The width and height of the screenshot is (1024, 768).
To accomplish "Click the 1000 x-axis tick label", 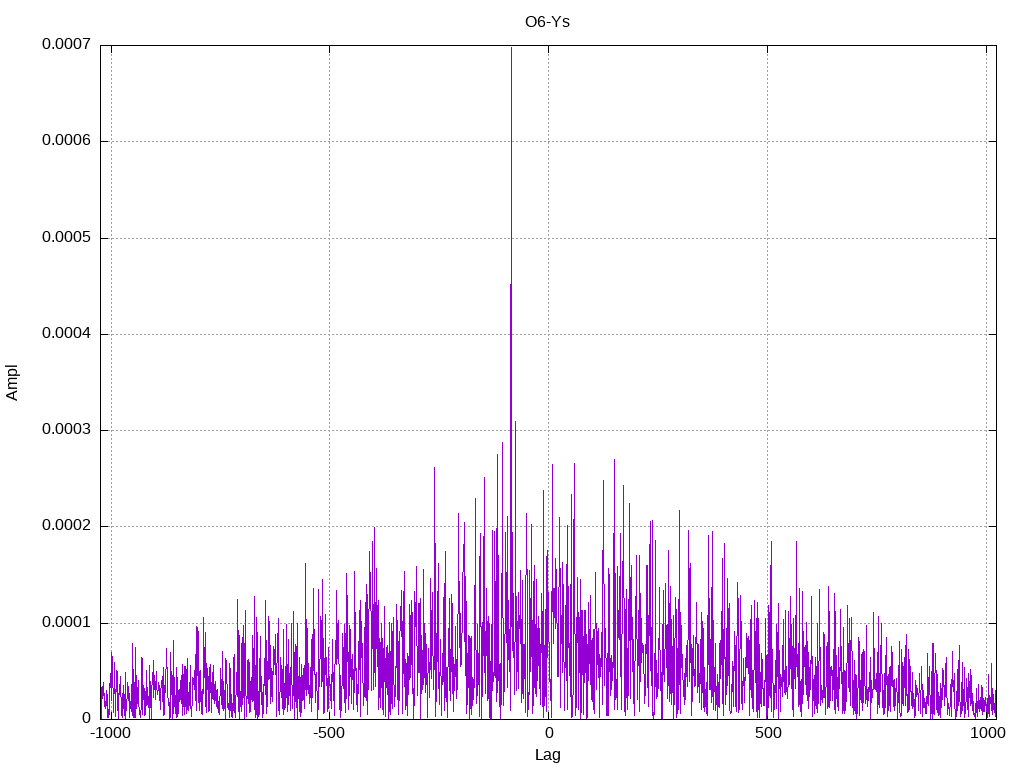I will [987, 733].
